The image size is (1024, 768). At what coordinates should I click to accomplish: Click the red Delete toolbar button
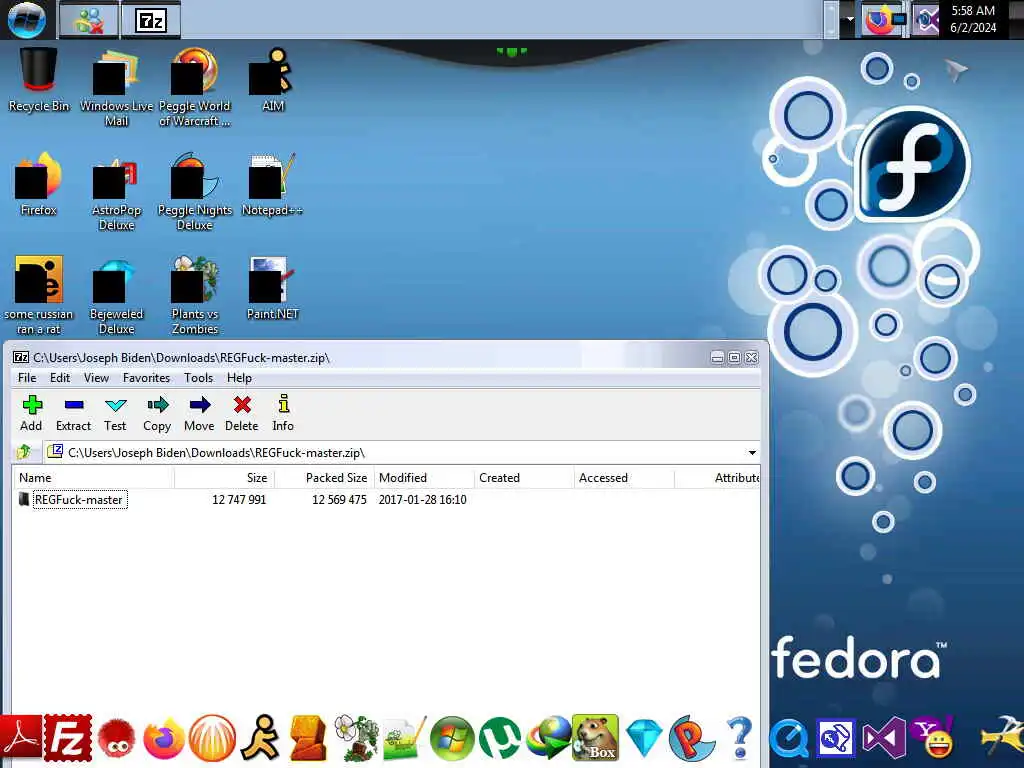pos(242,413)
